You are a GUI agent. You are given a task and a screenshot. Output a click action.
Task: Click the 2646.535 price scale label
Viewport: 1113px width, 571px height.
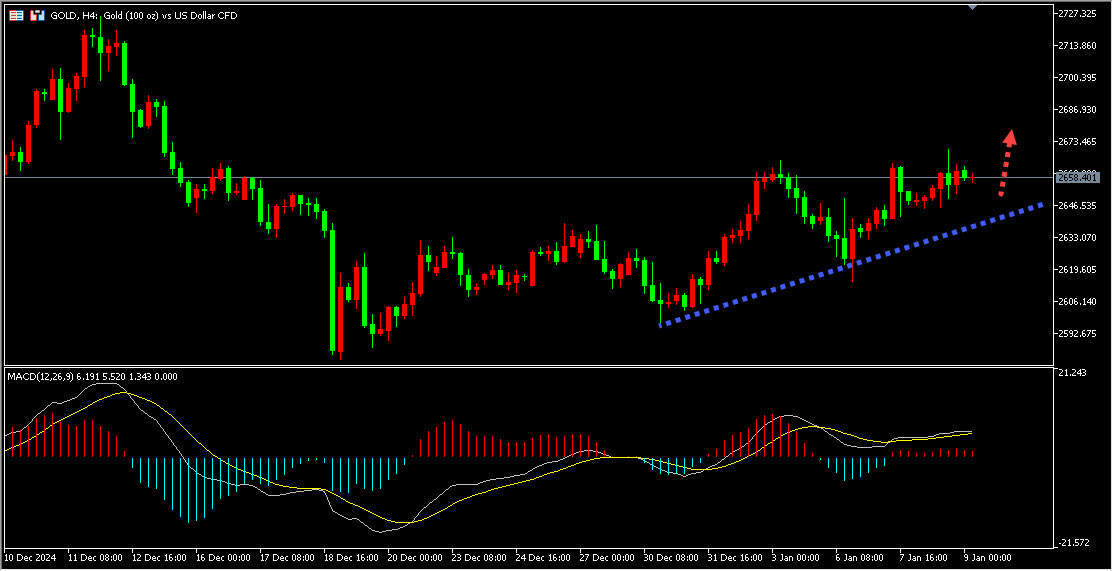pyautogui.click(x=1080, y=206)
